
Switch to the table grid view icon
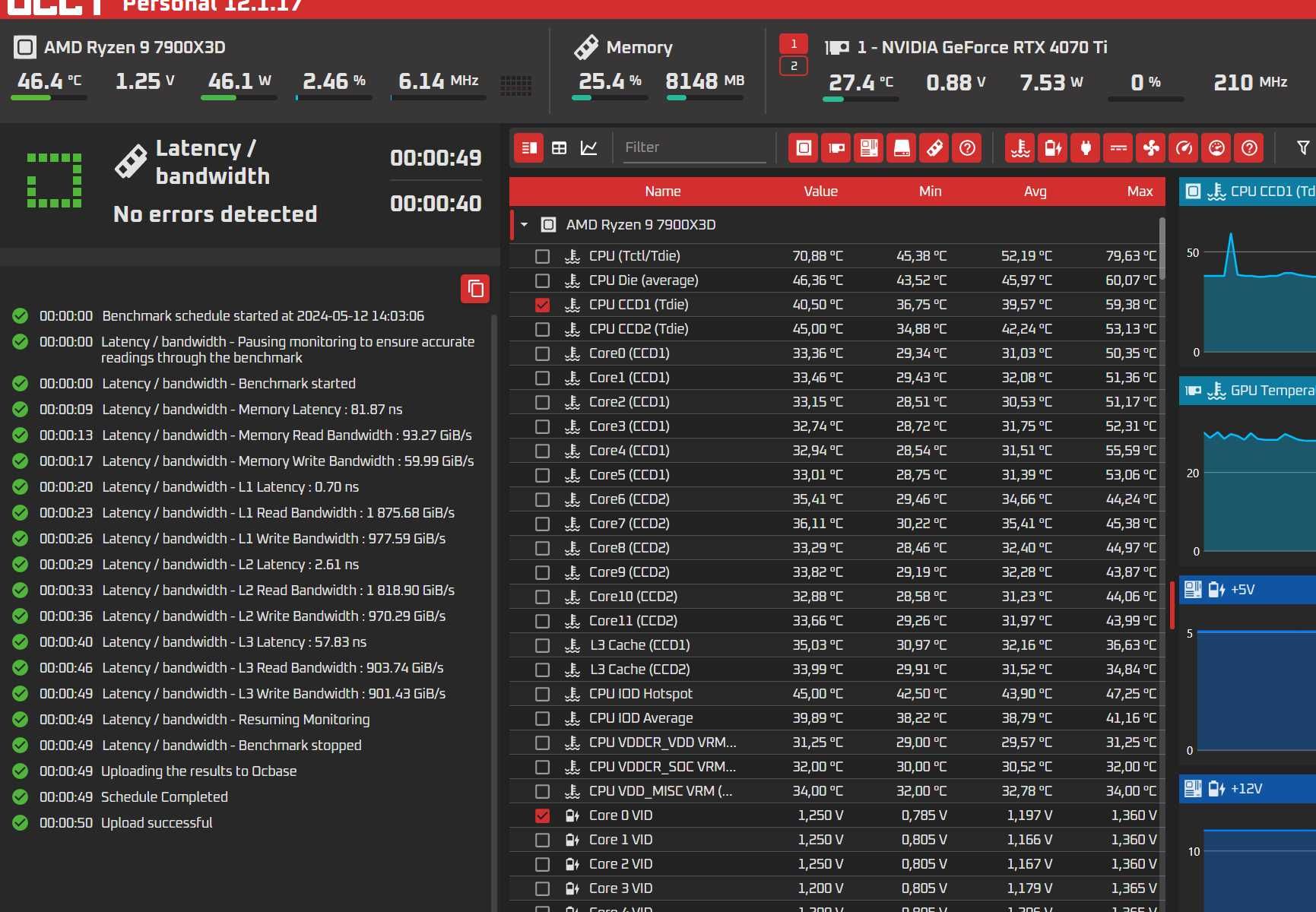pos(559,147)
